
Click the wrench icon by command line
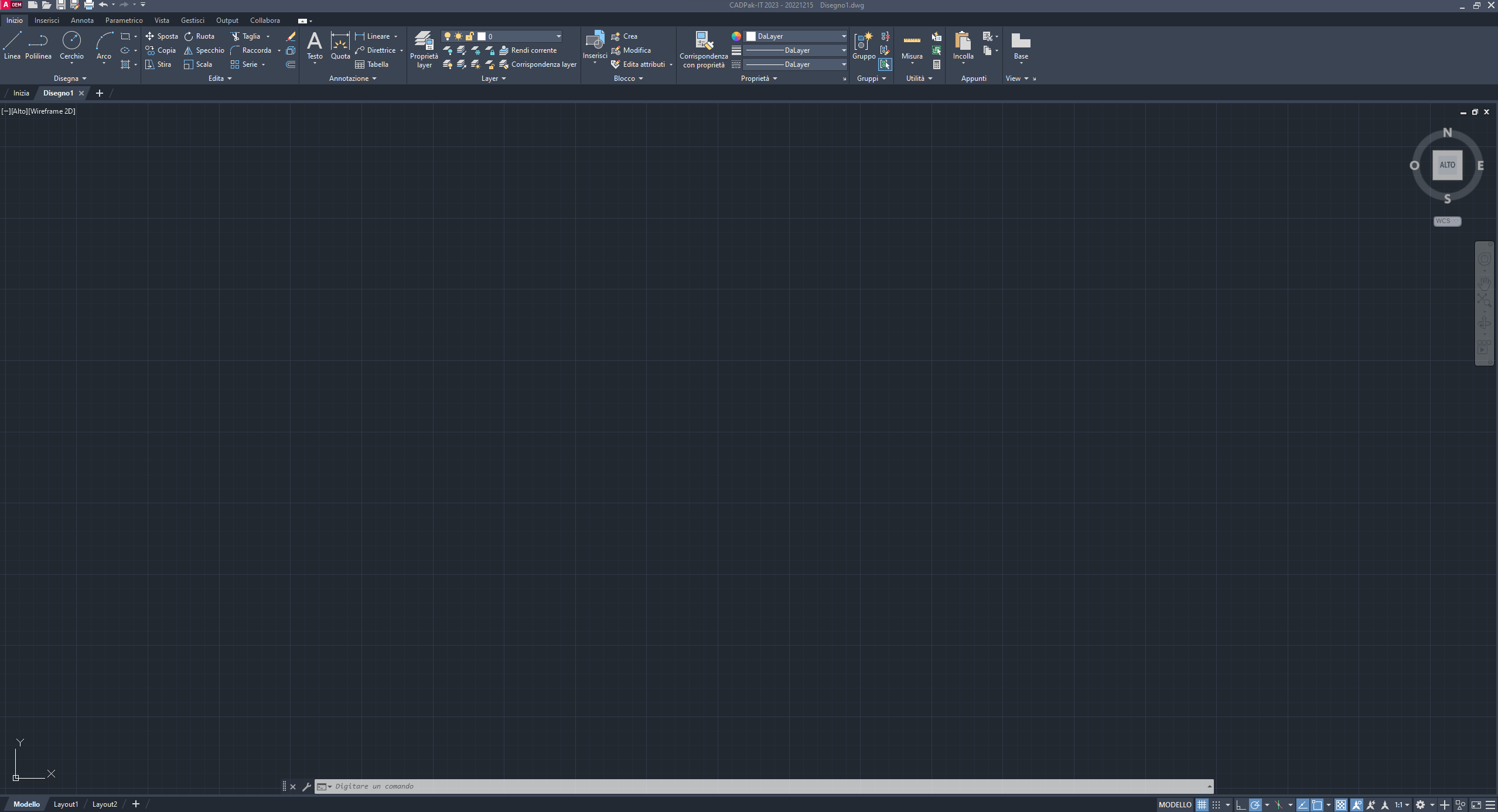pos(306,786)
